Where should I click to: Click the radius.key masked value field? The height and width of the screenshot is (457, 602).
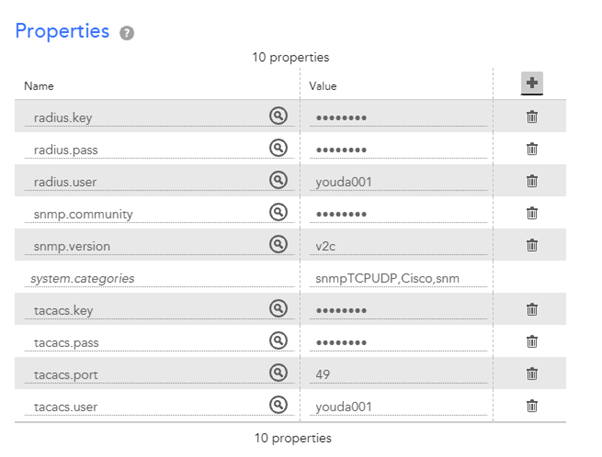click(x=399, y=118)
